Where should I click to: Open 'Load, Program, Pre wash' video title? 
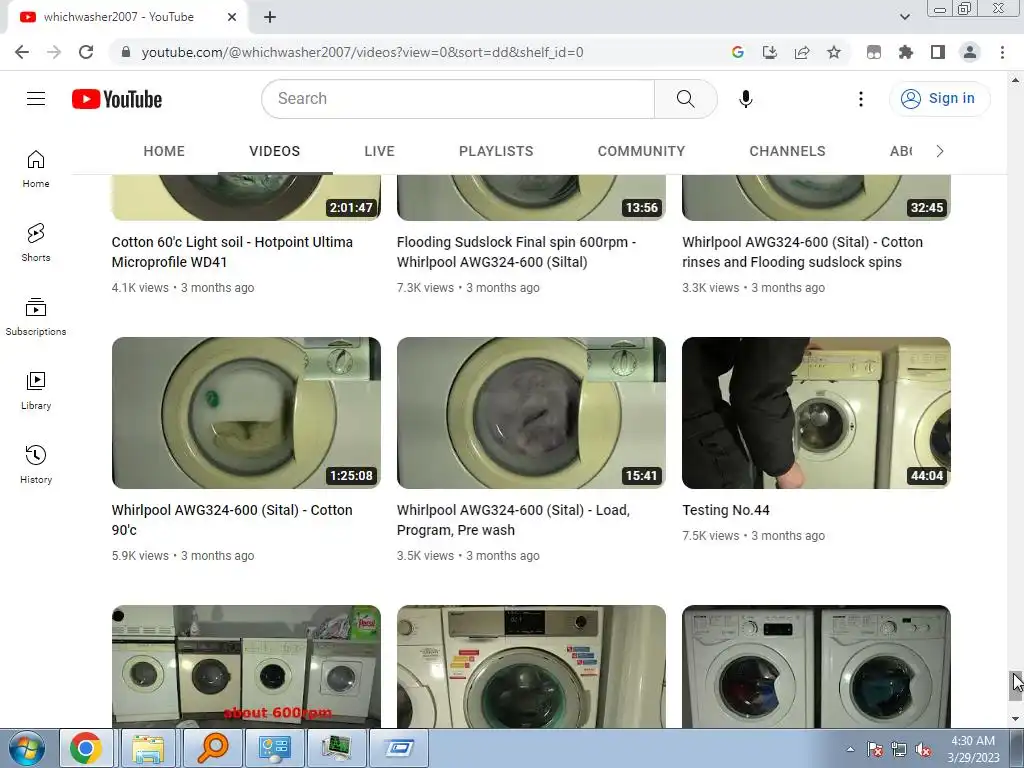[513, 520]
